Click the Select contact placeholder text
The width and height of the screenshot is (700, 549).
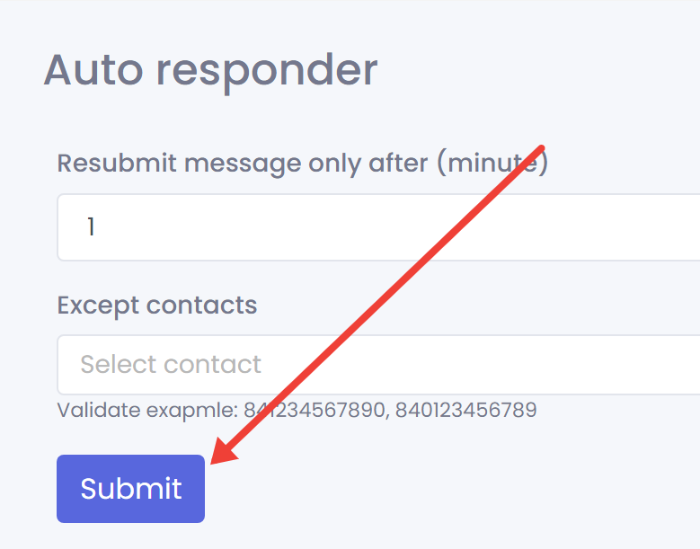pos(171,364)
